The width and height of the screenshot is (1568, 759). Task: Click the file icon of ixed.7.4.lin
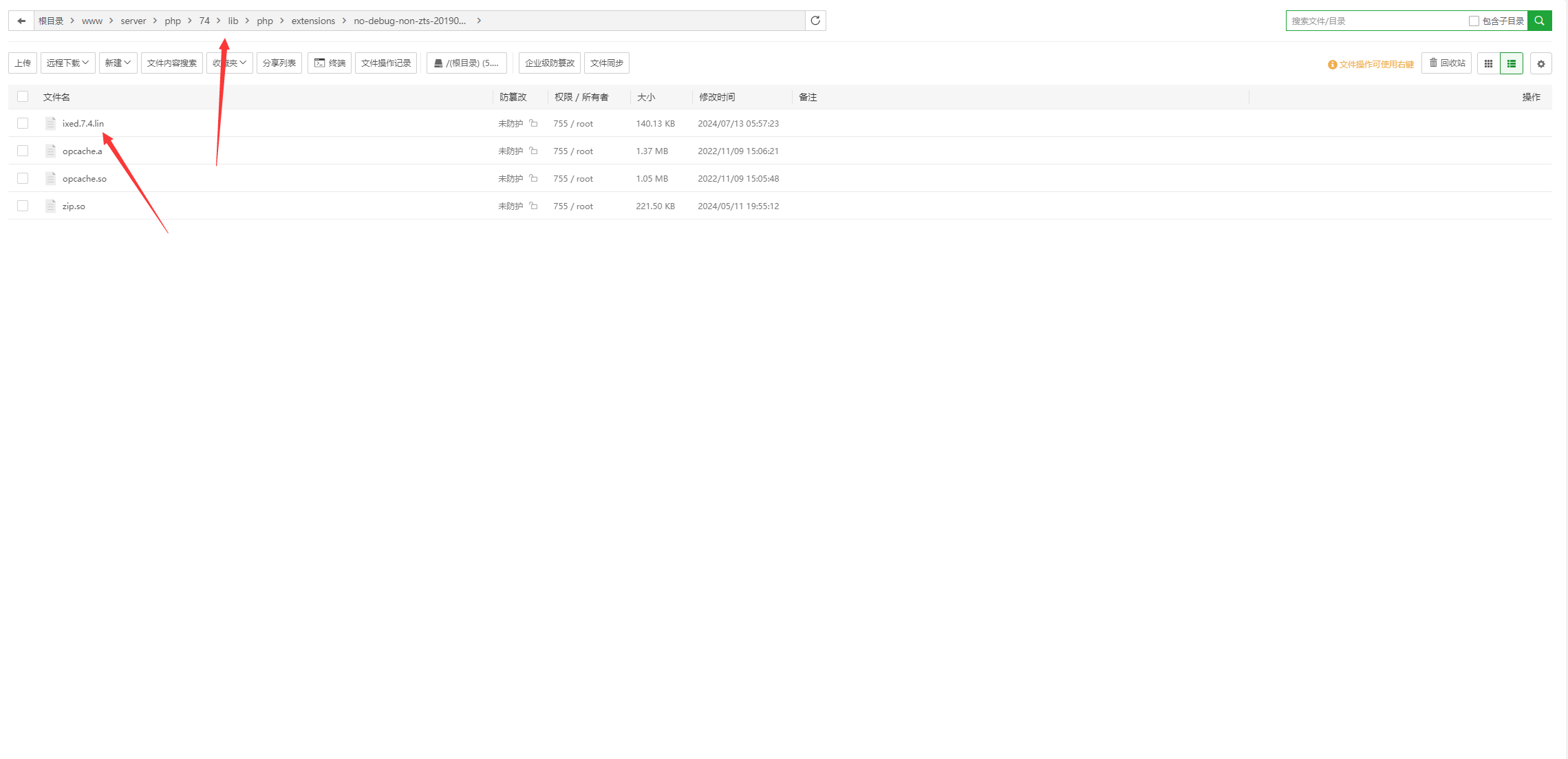[x=50, y=123]
